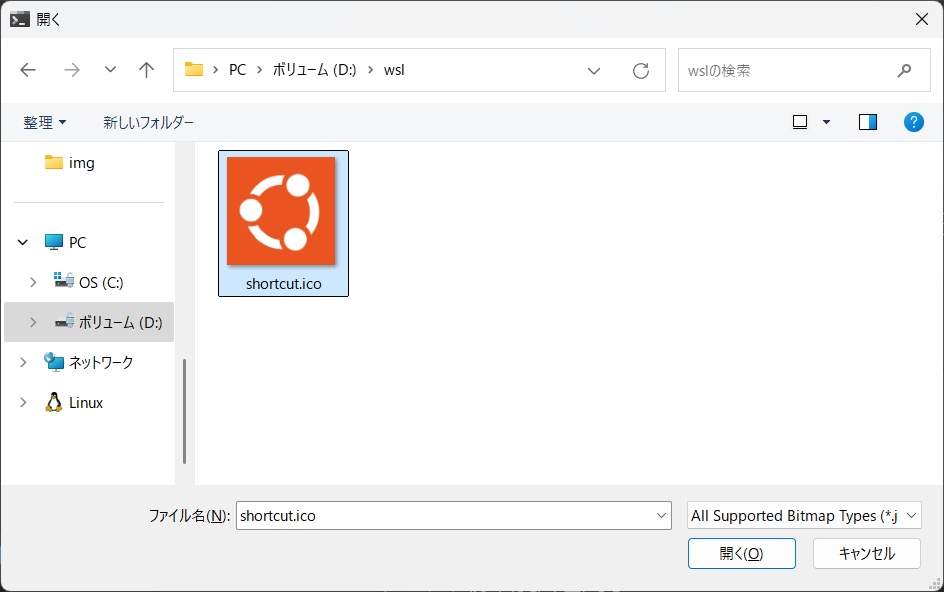The width and height of the screenshot is (944, 592).
Task: Click the terminal icon in title bar
Action: click(x=19, y=19)
